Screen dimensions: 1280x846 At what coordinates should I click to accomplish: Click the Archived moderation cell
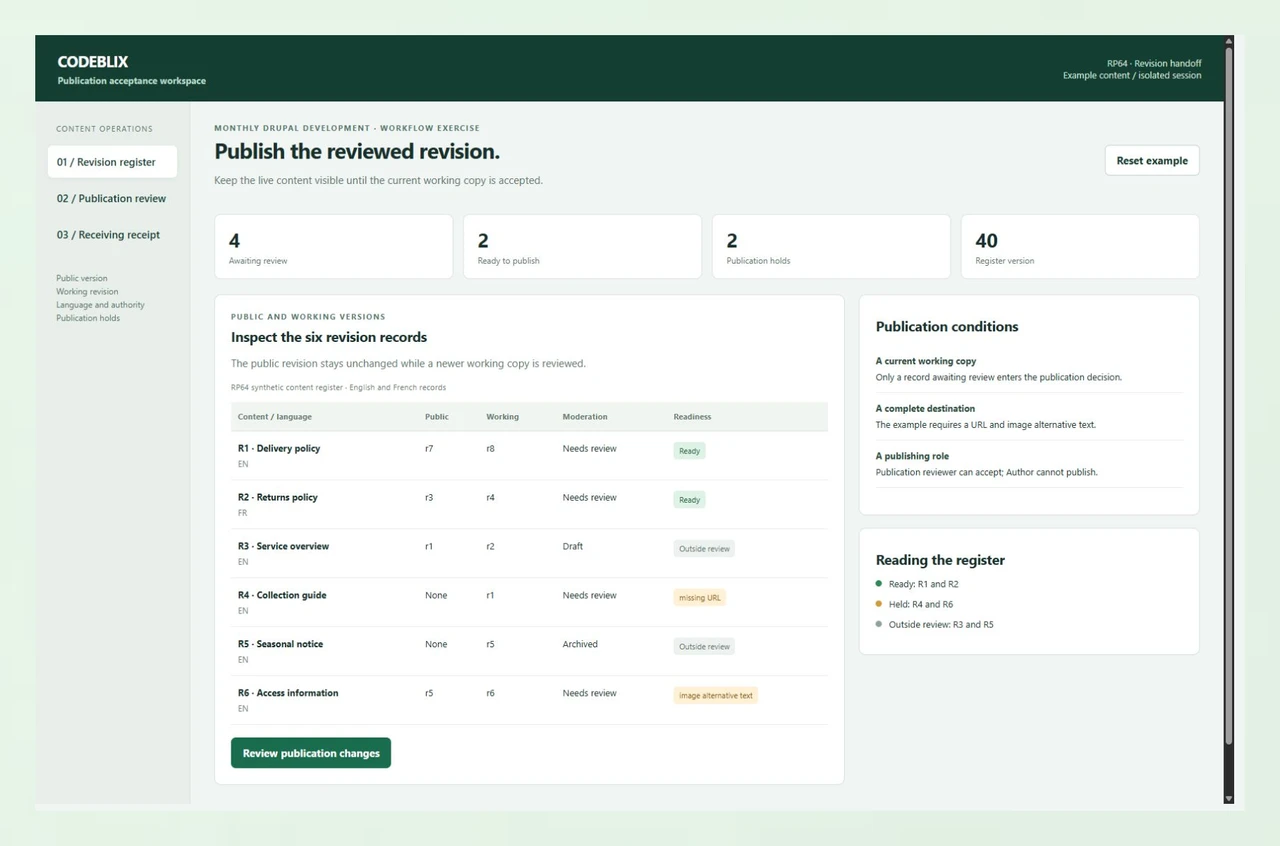580,644
